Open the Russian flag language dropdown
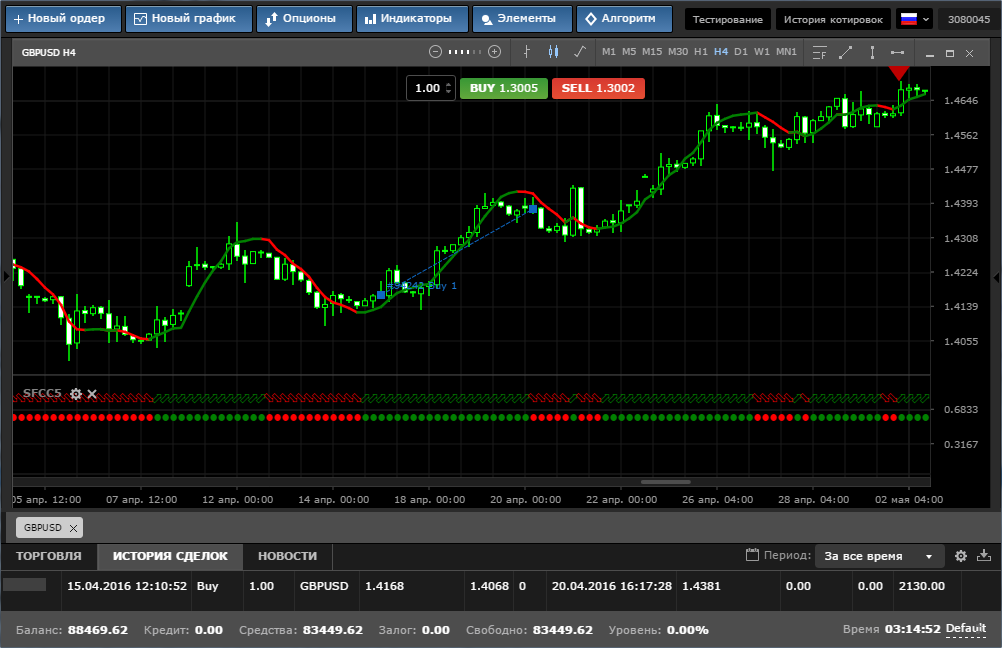This screenshot has height=648, width=1002. (914, 19)
